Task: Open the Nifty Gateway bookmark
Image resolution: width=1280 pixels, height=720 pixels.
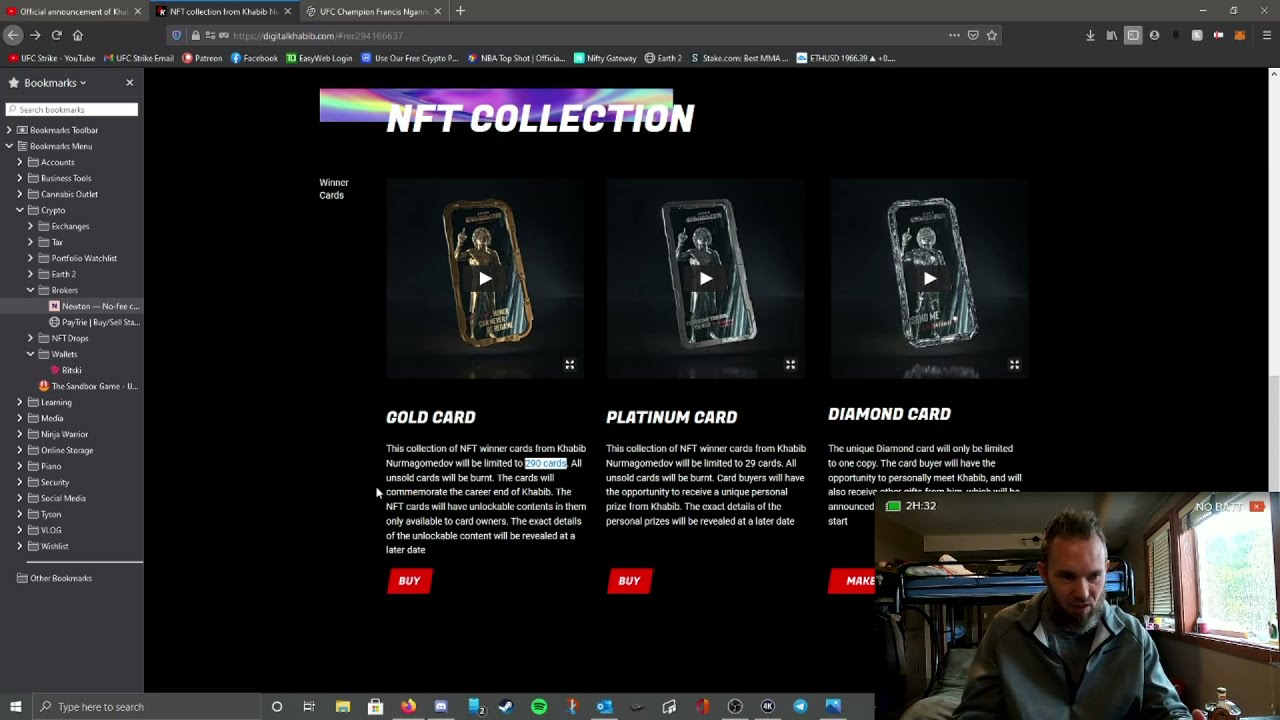Action: tap(605, 58)
